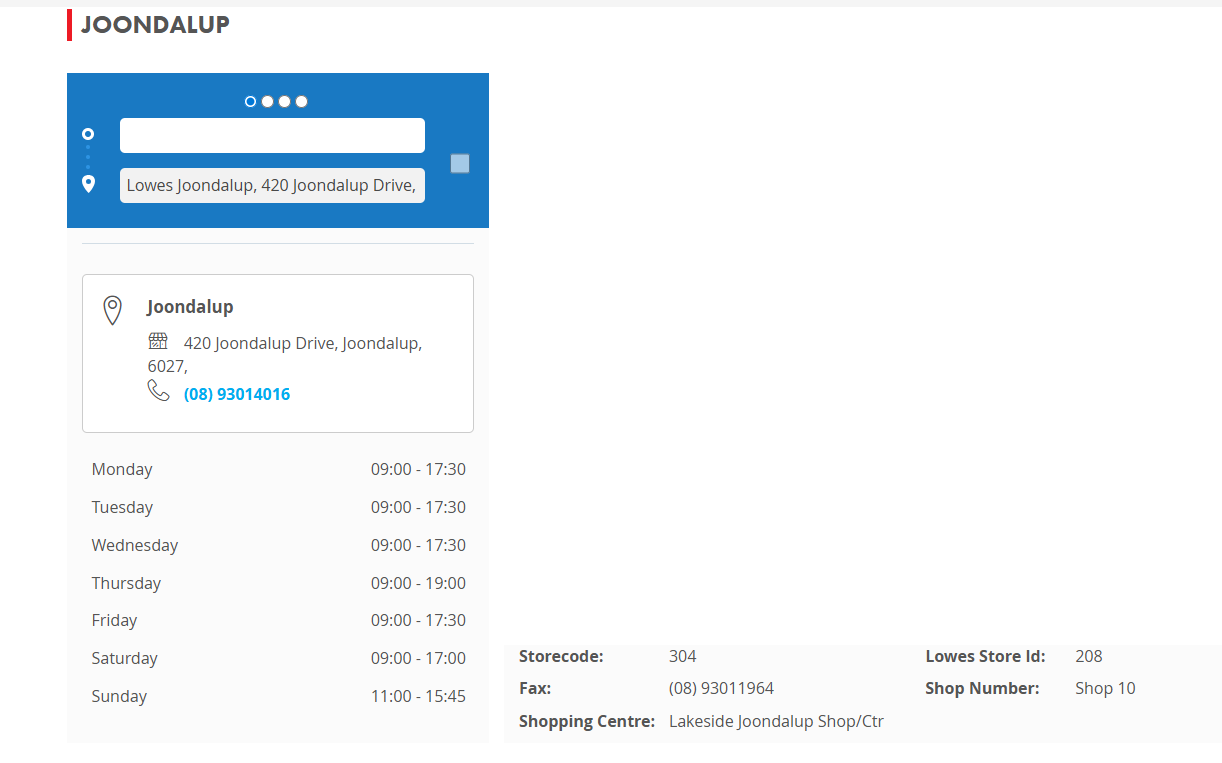
Task: Click the Shop Number label
Action: (982, 688)
